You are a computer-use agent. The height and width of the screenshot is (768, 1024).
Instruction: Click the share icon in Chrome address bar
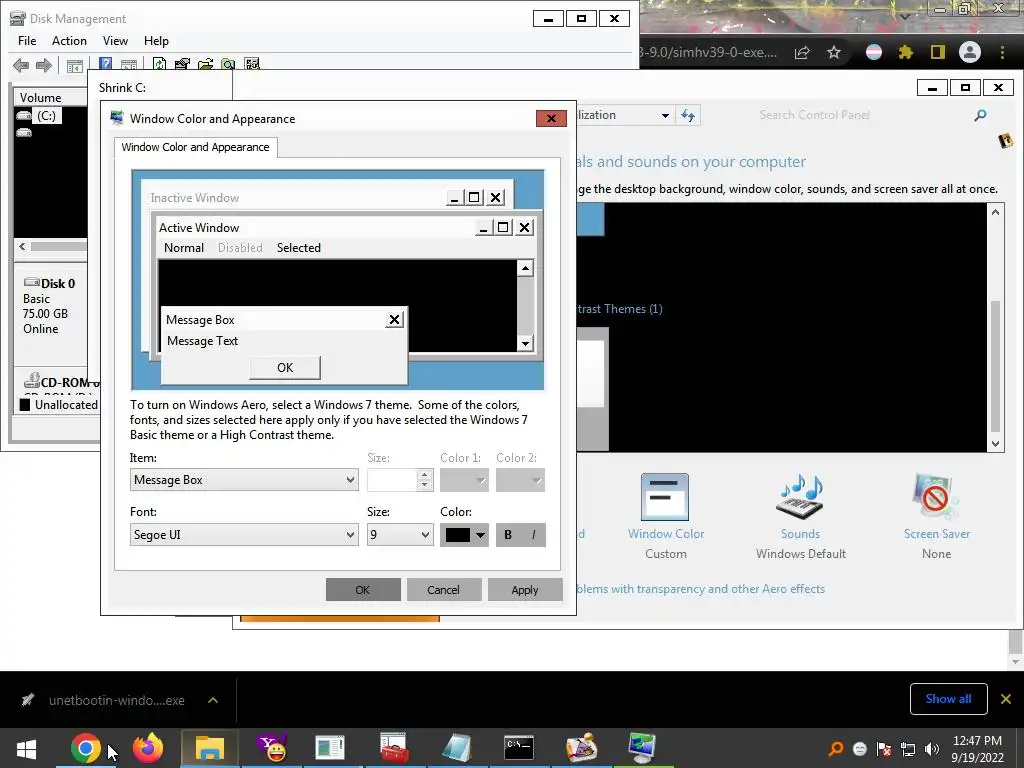pos(802,52)
